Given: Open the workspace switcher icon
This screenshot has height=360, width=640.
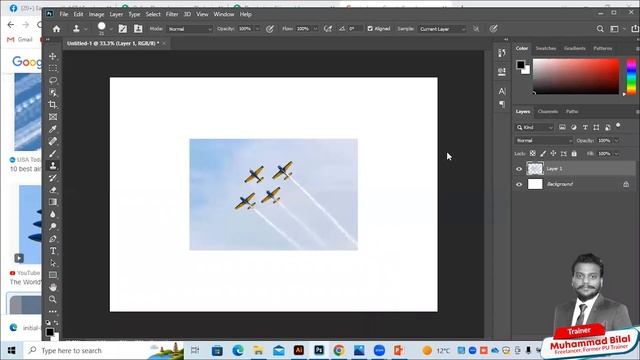Looking at the screenshot, I should point(614,29).
